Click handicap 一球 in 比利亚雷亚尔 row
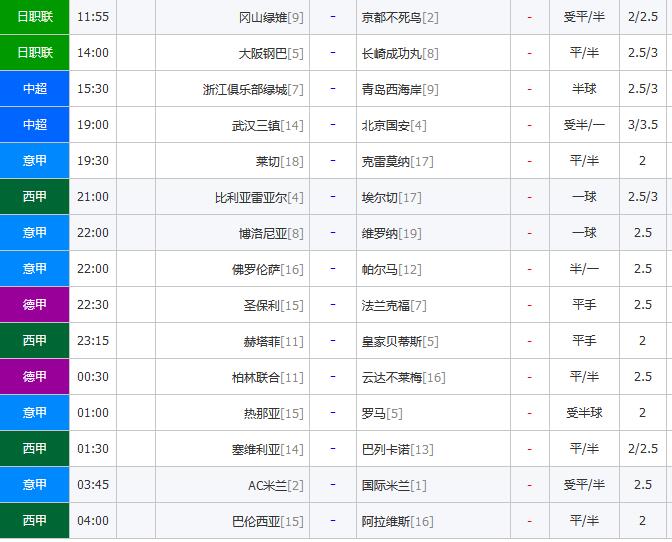 (x=584, y=197)
